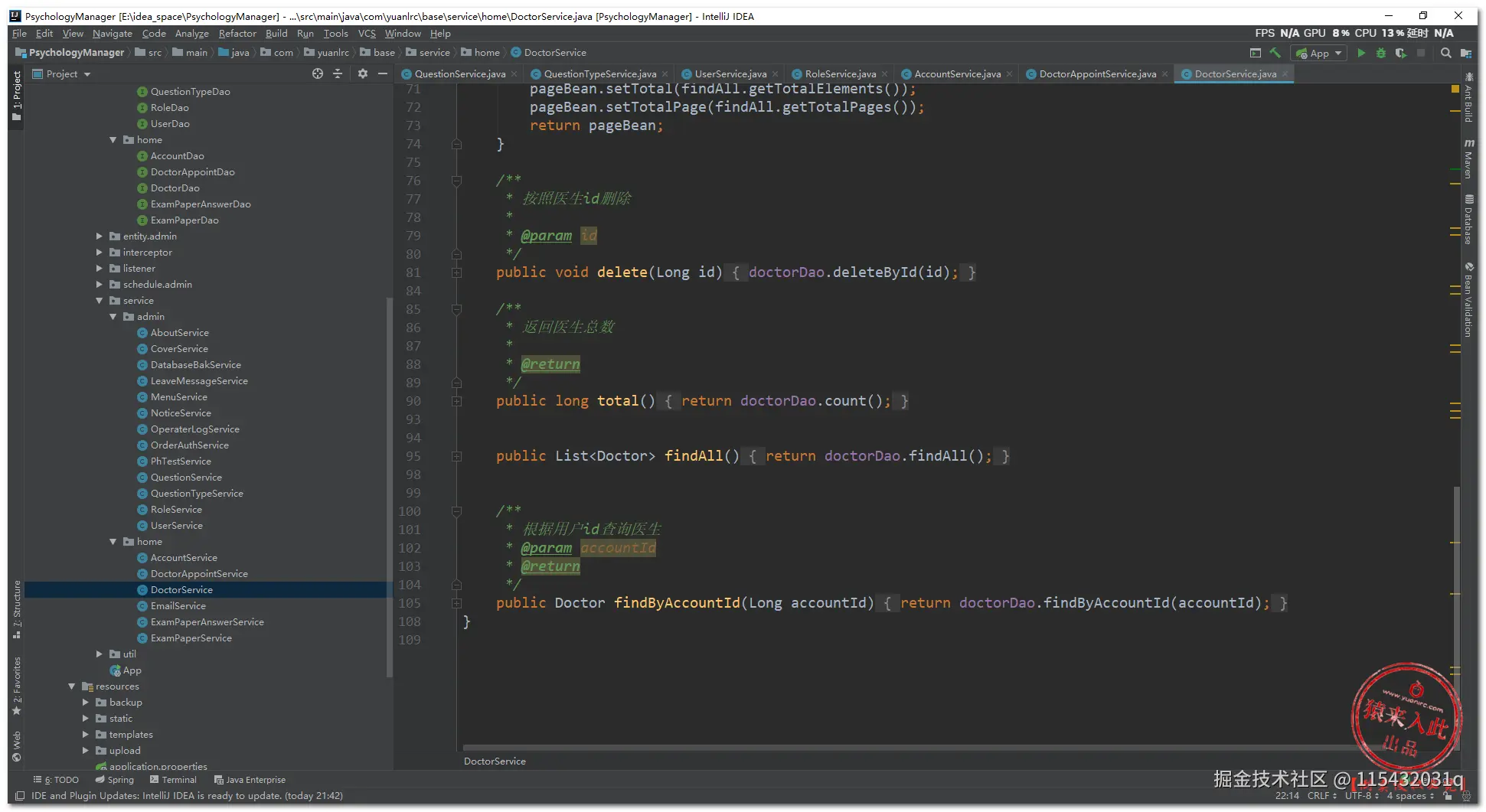Open the Favorites tool window
The width and height of the screenshot is (1486, 812).
tap(17, 686)
